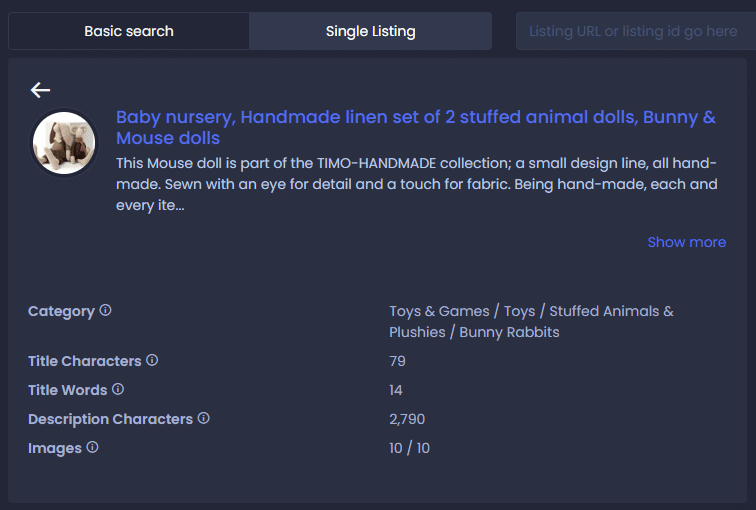Select the listing description text paragraph
Viewport: 756px width, 510px height.
[417, 184]
